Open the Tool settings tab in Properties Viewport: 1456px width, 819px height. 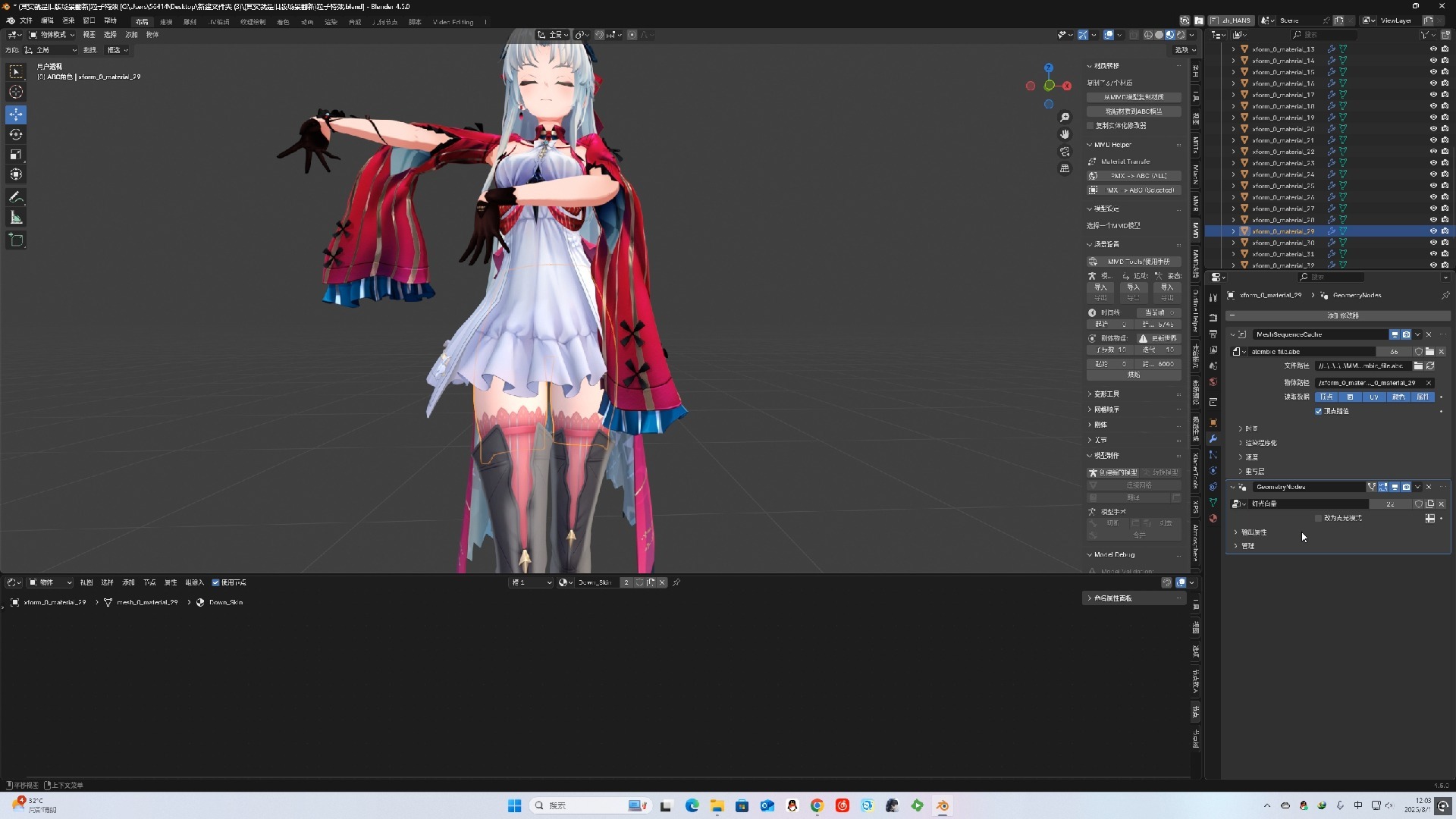click(x=1213, y=298)
